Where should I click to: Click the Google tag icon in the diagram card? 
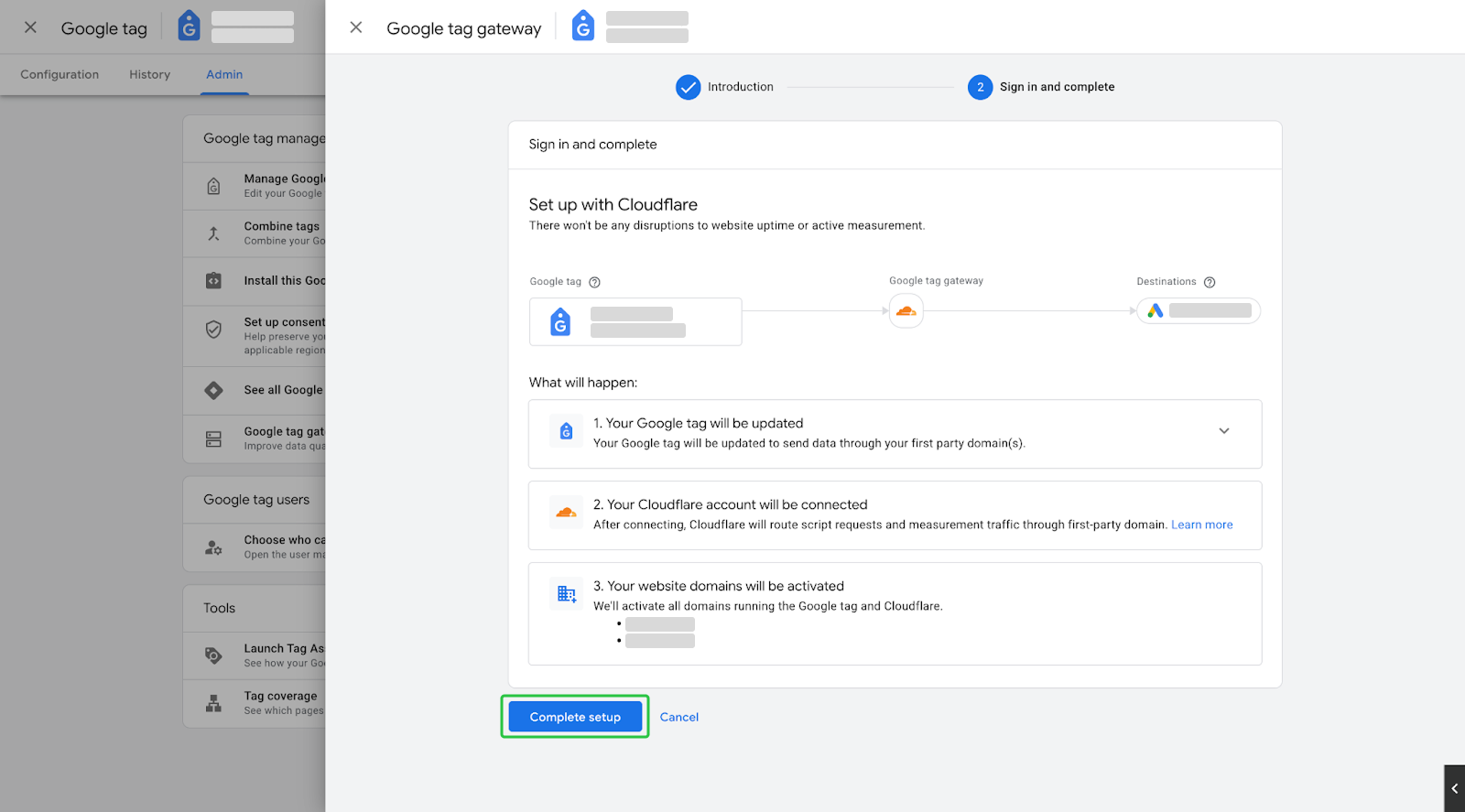click(560, 322)
